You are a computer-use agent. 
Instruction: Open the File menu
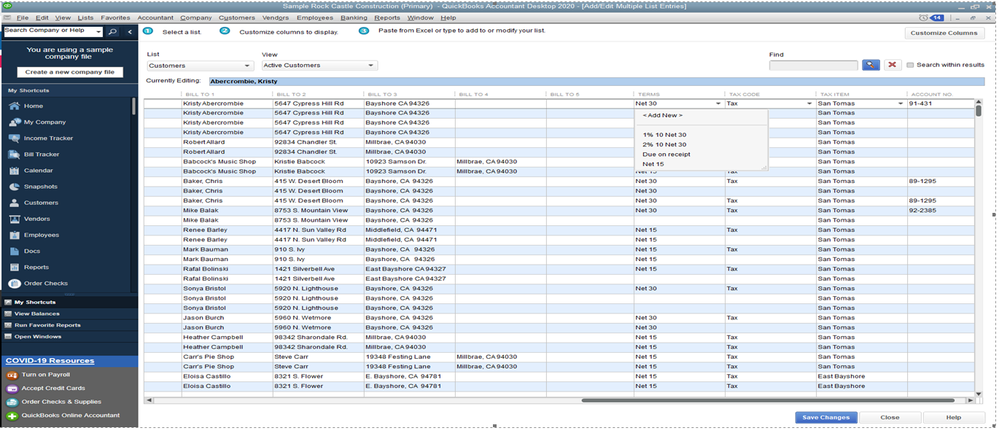click(x=22, y=18)
